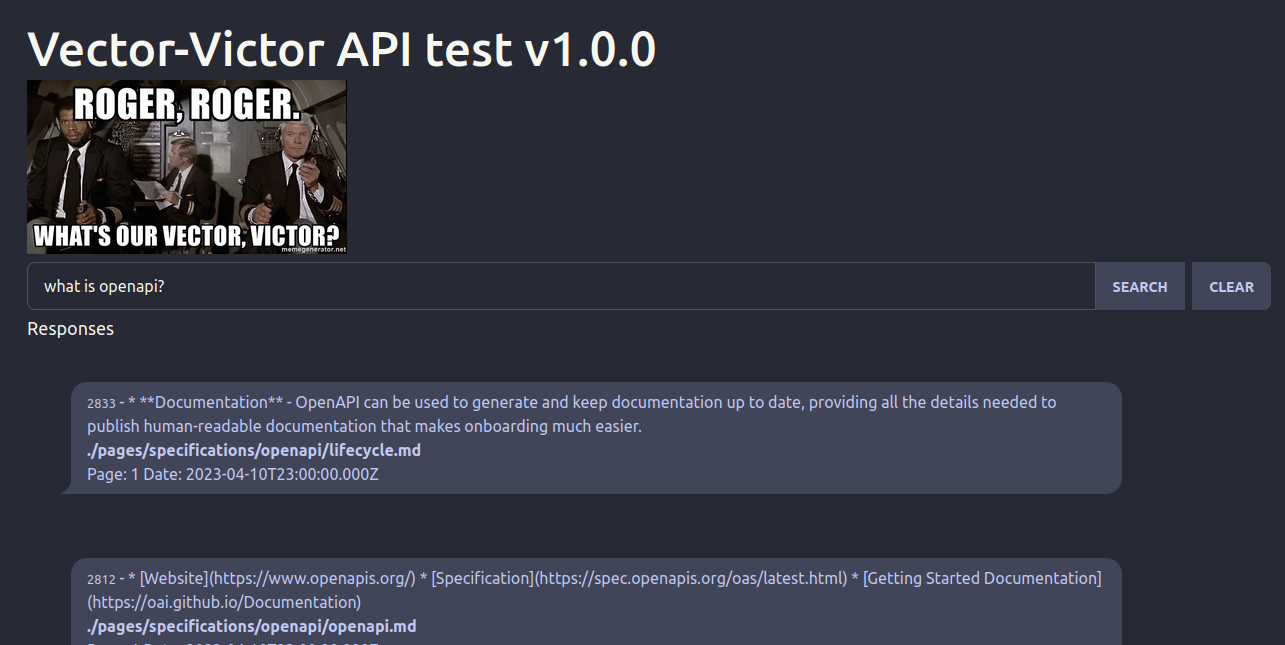The image size is (1285, 645).
Task: Click the Vector-Victor API test v1.0.0 heading
Action: point(341,48)
